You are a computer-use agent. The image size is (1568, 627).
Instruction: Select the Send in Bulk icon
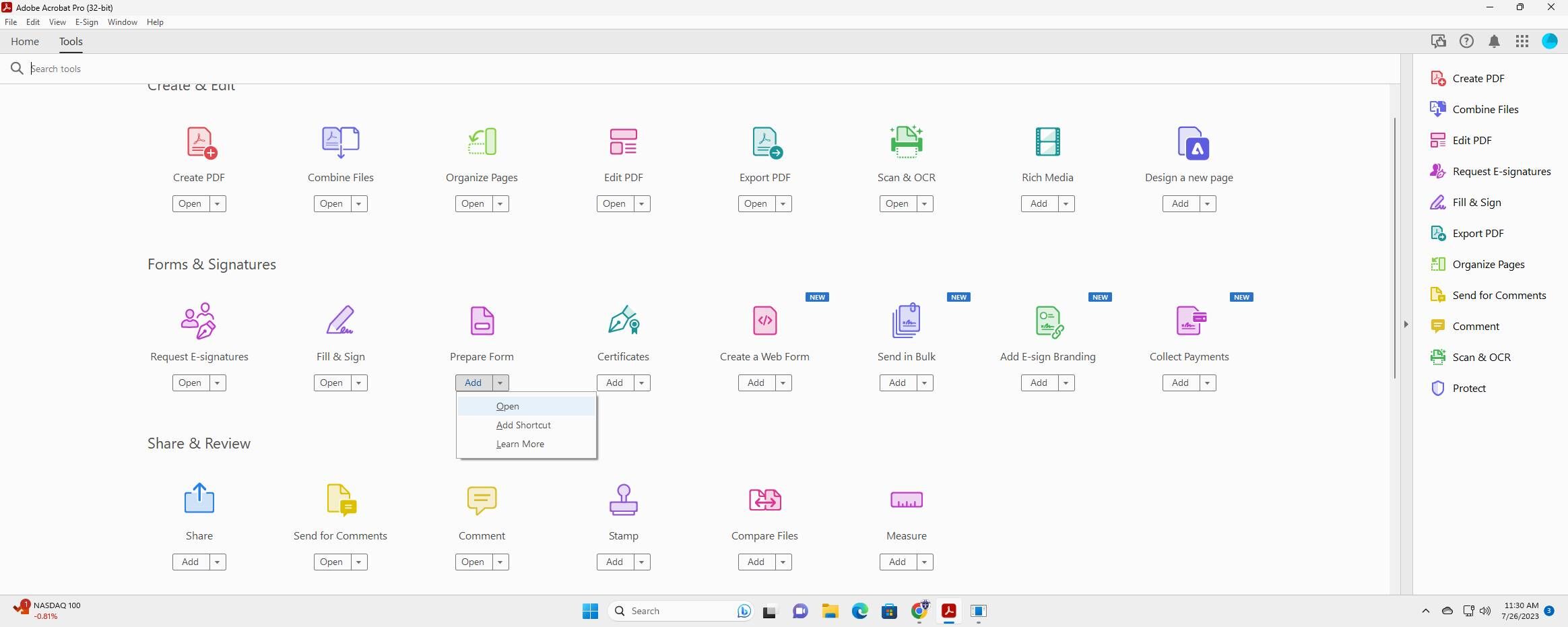point(907,321)
